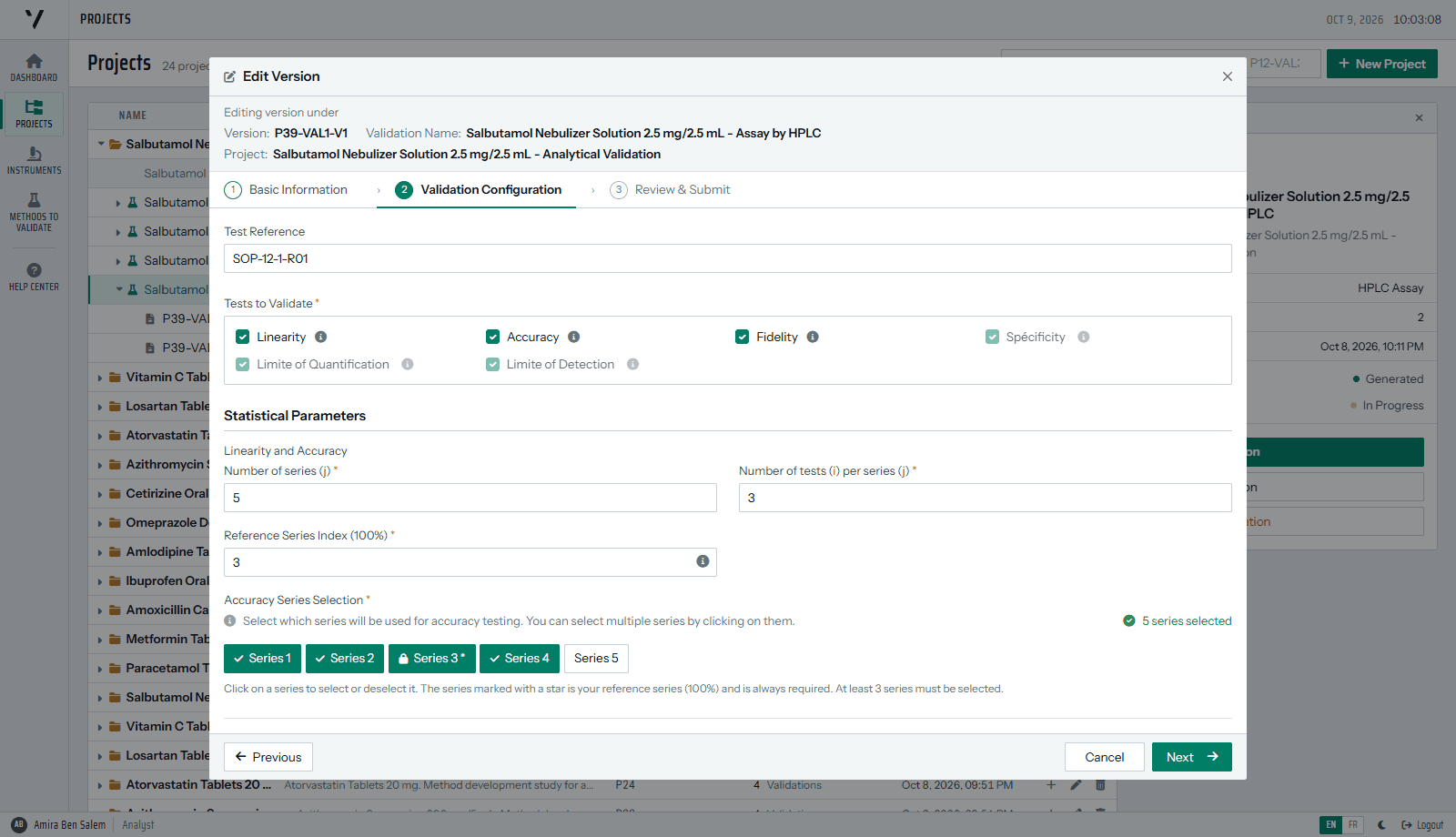The height and width of the screenshot is (837, 1456).
Task: Open the Dashboard sidebar icon
Action: (34, 67)
